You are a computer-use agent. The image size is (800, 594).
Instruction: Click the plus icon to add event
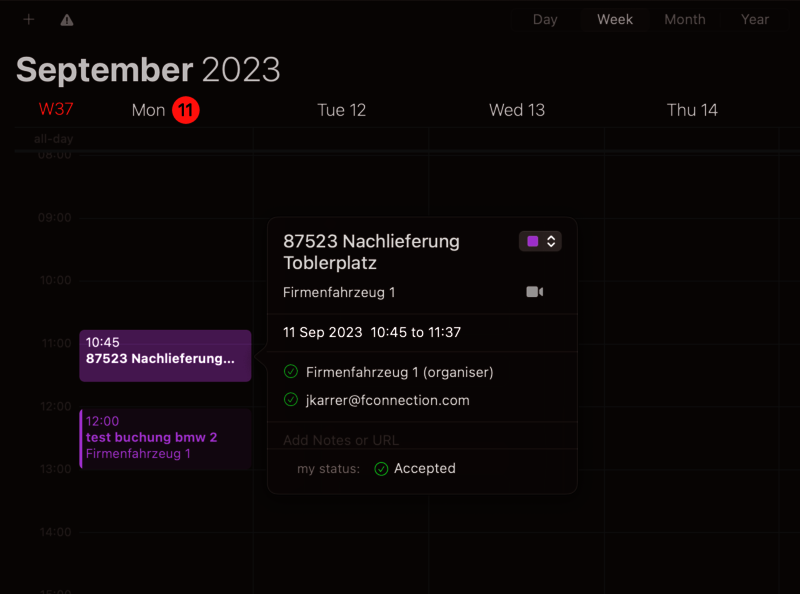point(29,19)
